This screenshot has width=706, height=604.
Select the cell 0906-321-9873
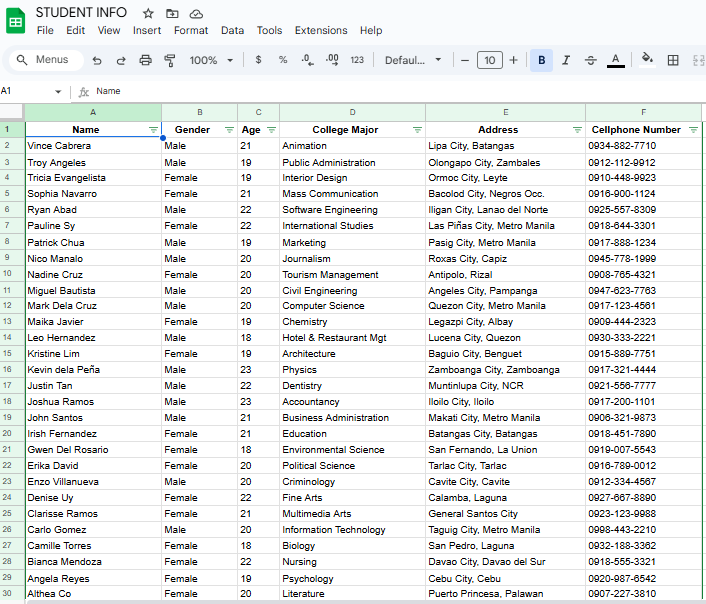(x=643, y=418)
